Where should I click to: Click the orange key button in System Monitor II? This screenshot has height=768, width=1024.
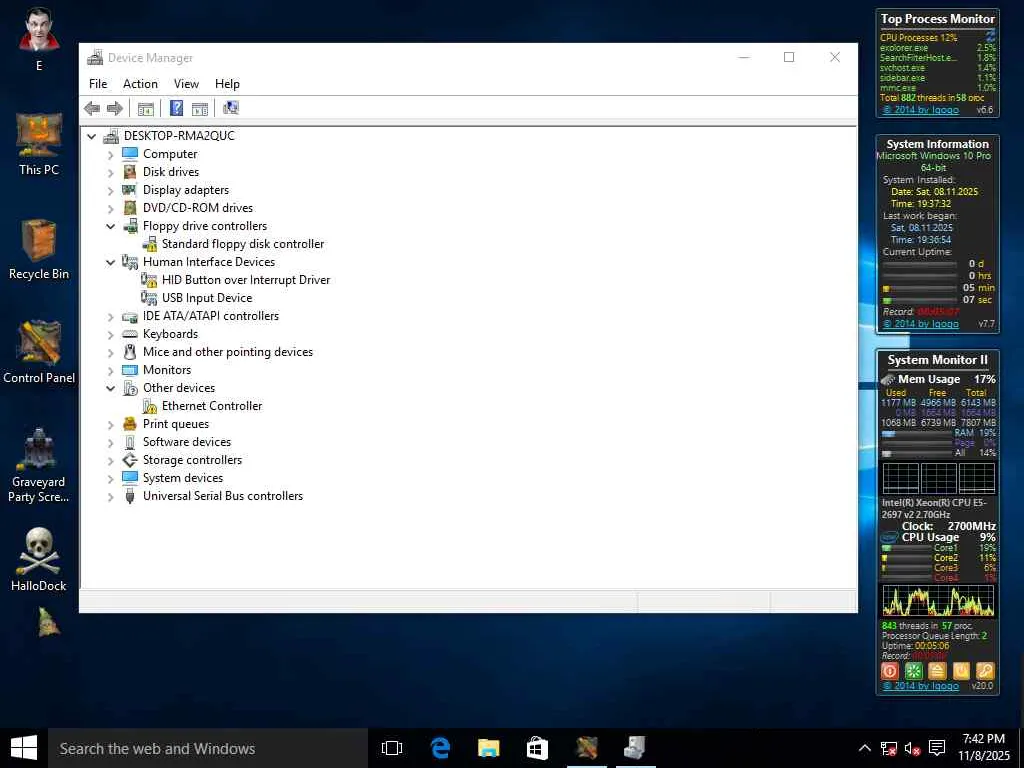click(x=985, y=671)
